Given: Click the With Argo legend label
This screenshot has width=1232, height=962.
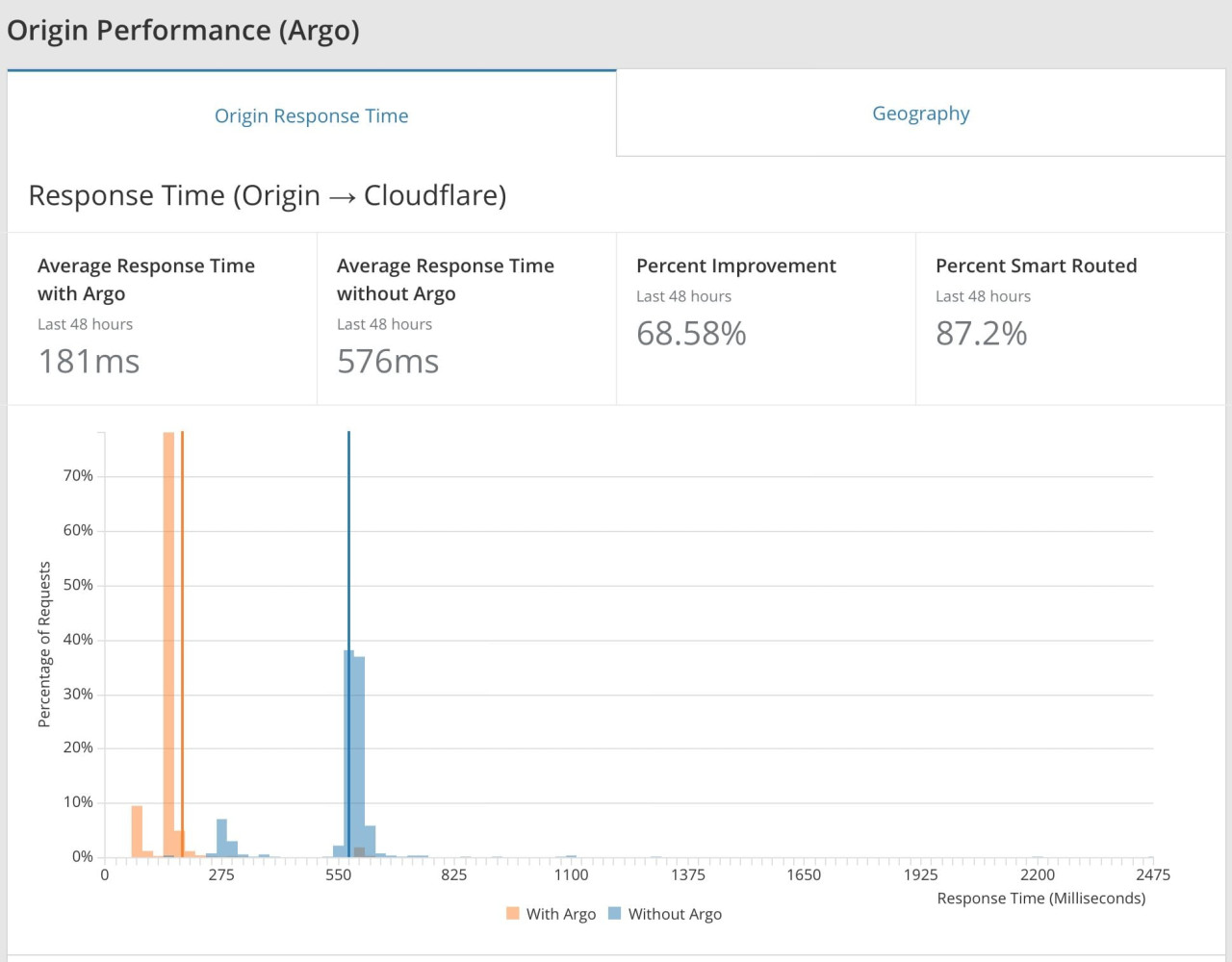Looking at the screenshot, I should pyautogui.click(x=561, y=914).
